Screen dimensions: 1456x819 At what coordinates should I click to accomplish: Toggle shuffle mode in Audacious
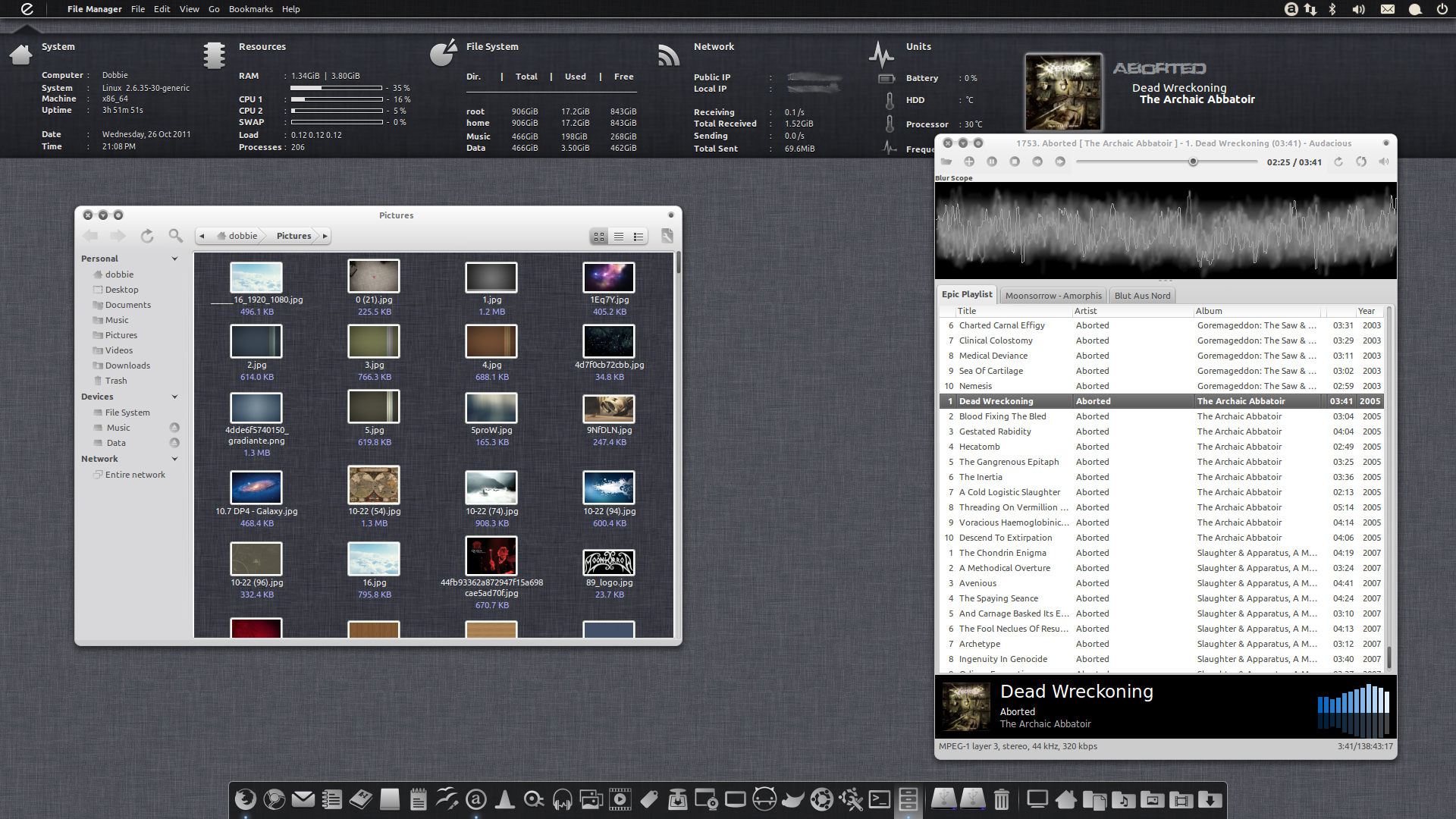pyautogui.click(x=1361, y=162)
